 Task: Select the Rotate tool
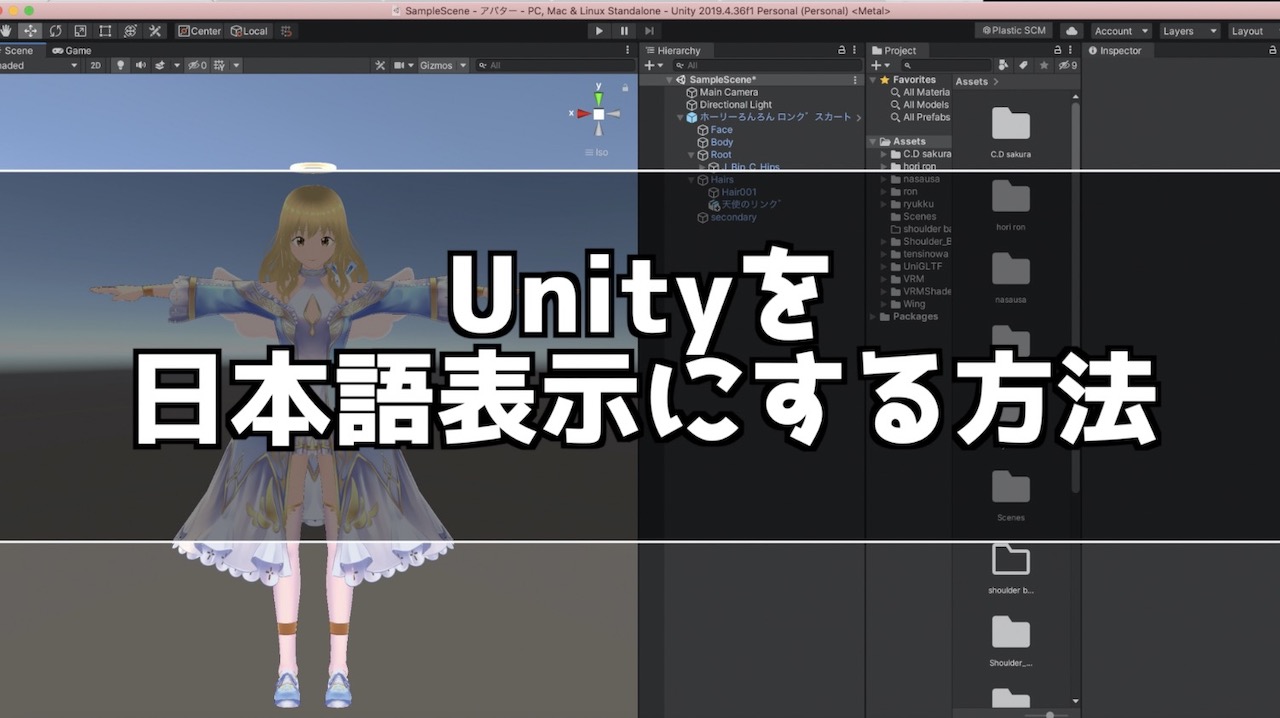click(x=55, y=30)
